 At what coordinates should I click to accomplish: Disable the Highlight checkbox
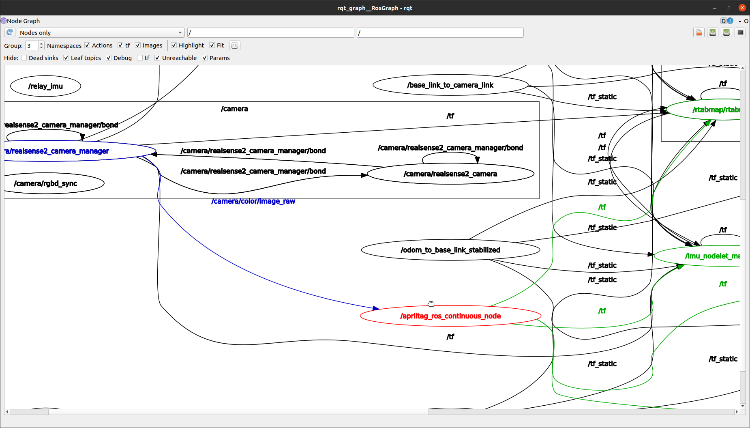174,45
